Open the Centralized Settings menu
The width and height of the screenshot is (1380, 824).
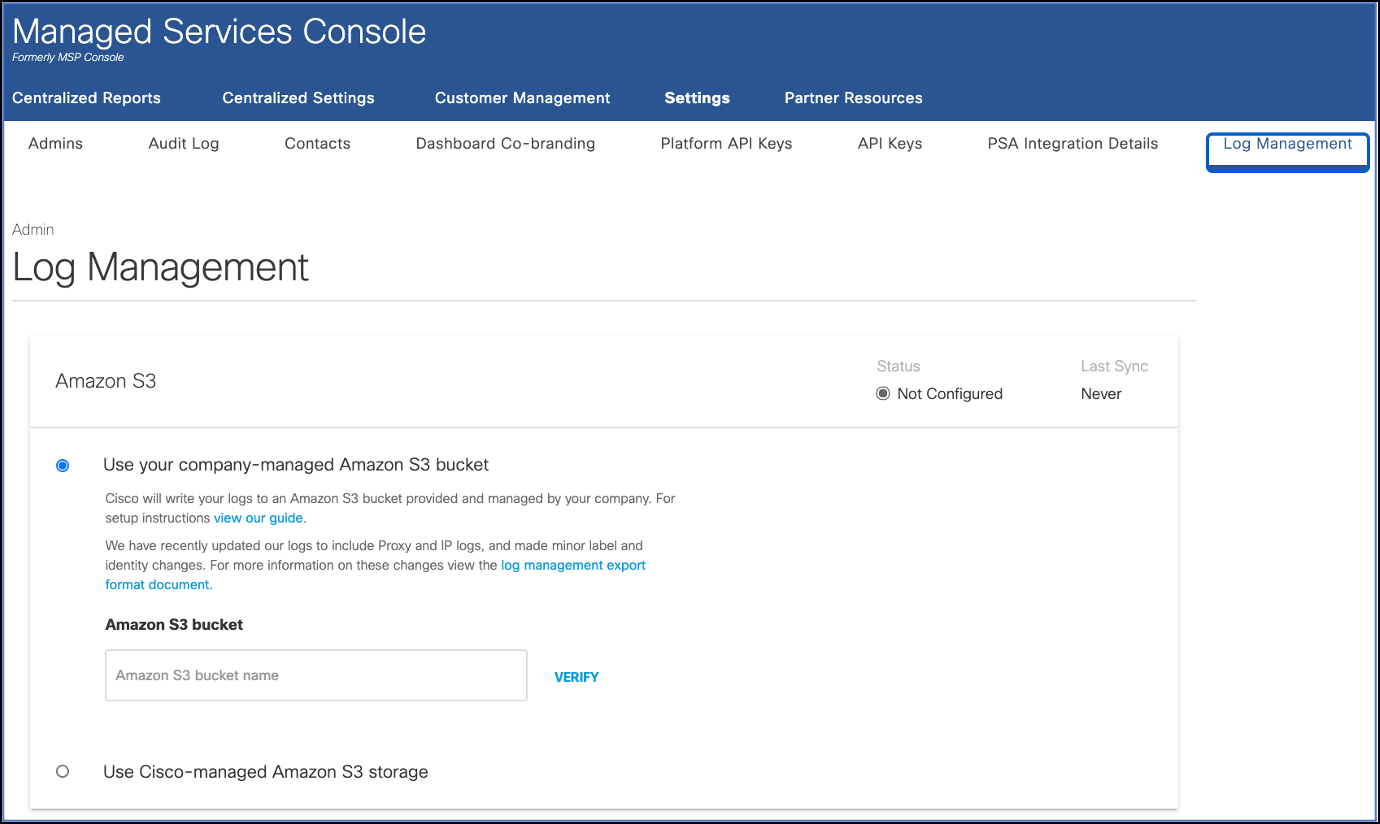pyautogui.click(x=298, y=98)
